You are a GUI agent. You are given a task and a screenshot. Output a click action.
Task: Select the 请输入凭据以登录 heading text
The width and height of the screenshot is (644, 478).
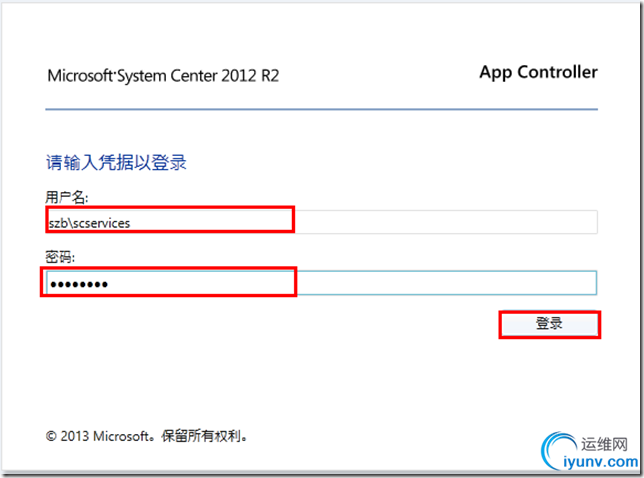coord(116,163)
